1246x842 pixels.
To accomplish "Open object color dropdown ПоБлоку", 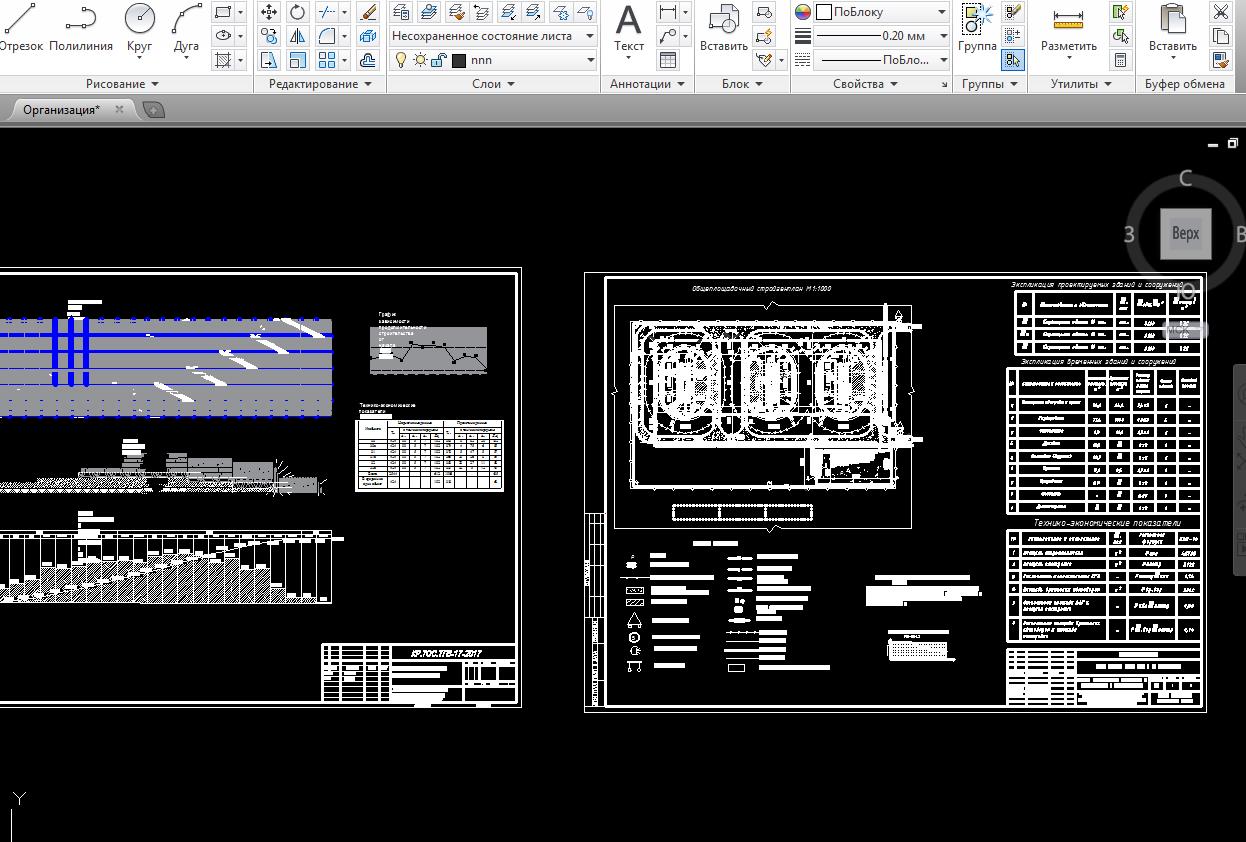I will [882, 12].
